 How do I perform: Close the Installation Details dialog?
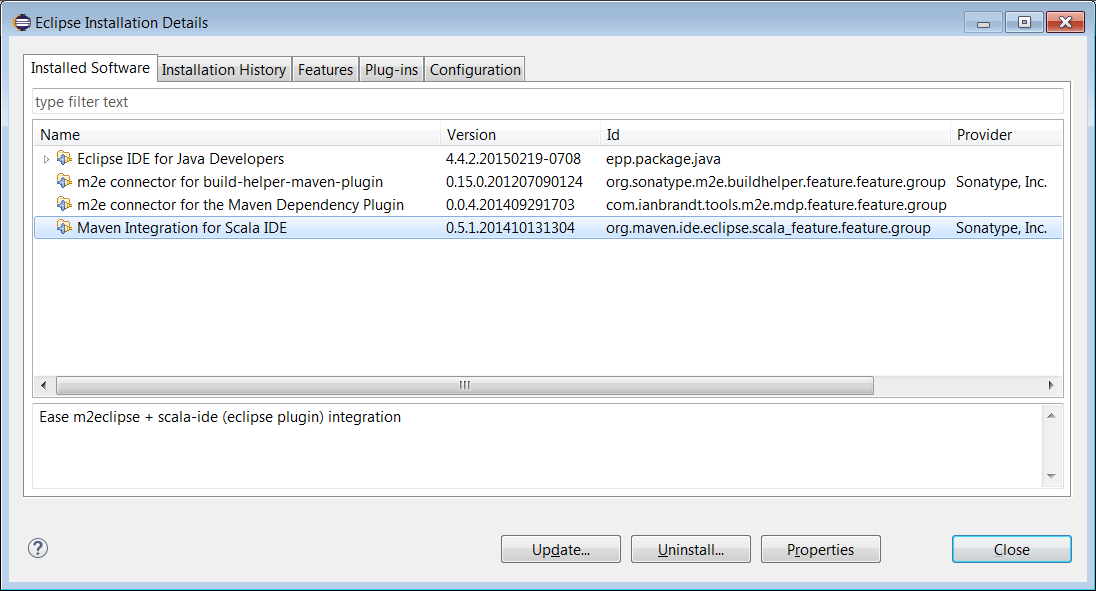pos(1011,549)
